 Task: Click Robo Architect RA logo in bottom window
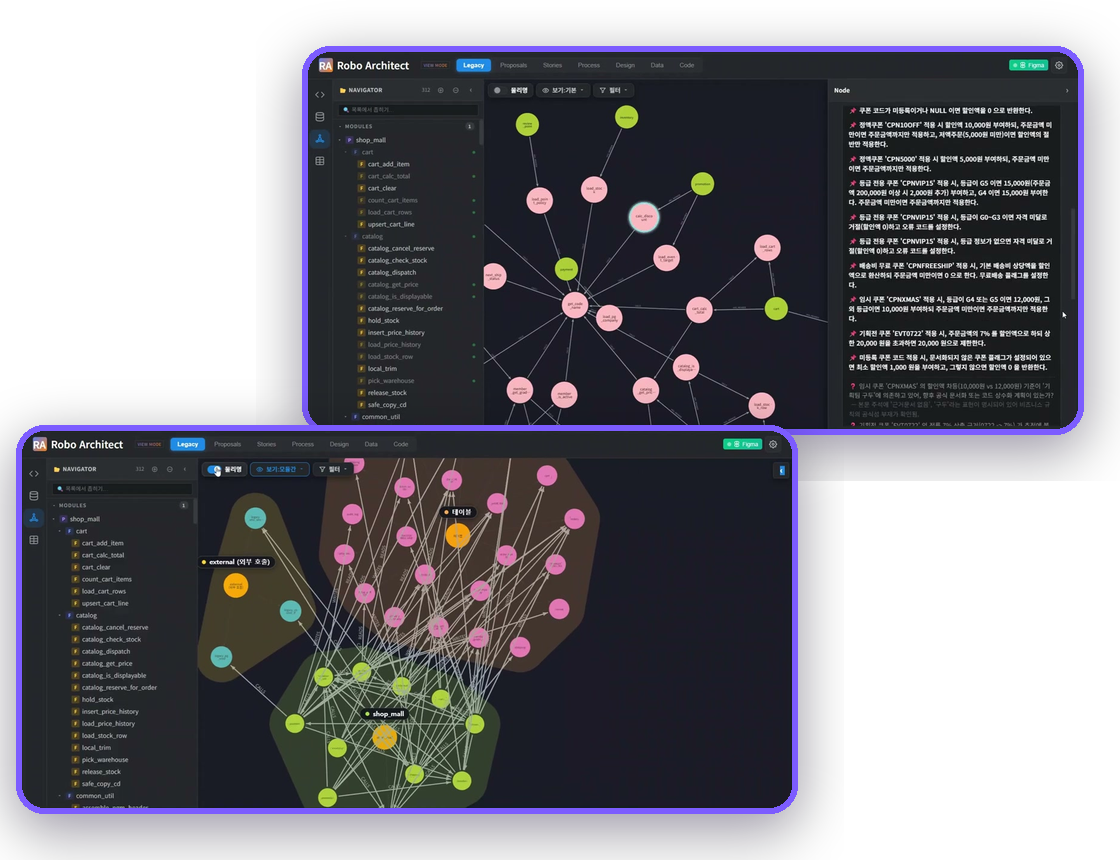point(39,444)
